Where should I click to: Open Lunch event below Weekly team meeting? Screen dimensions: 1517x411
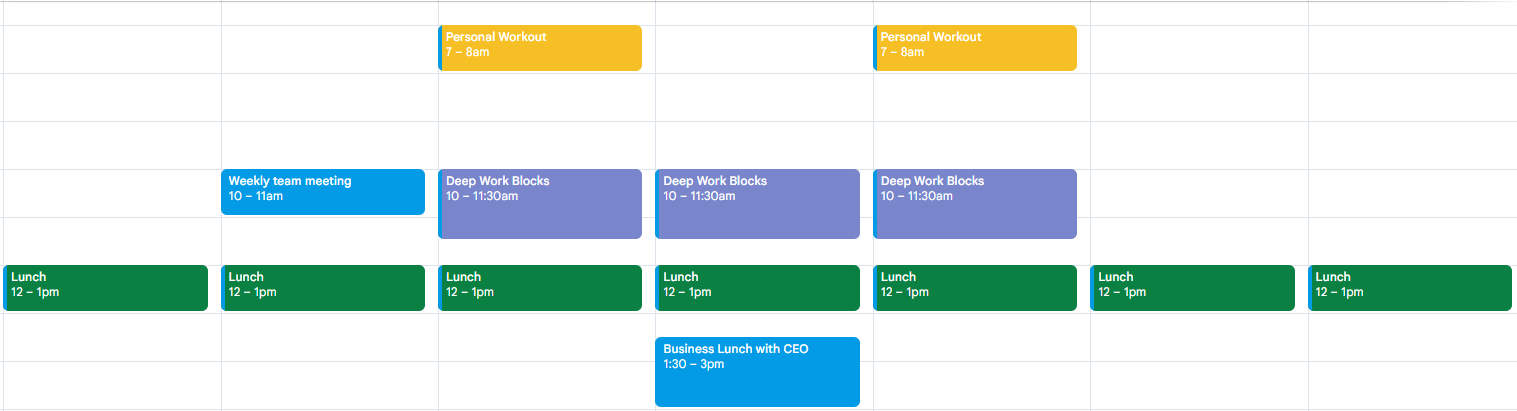coord(322,288)
